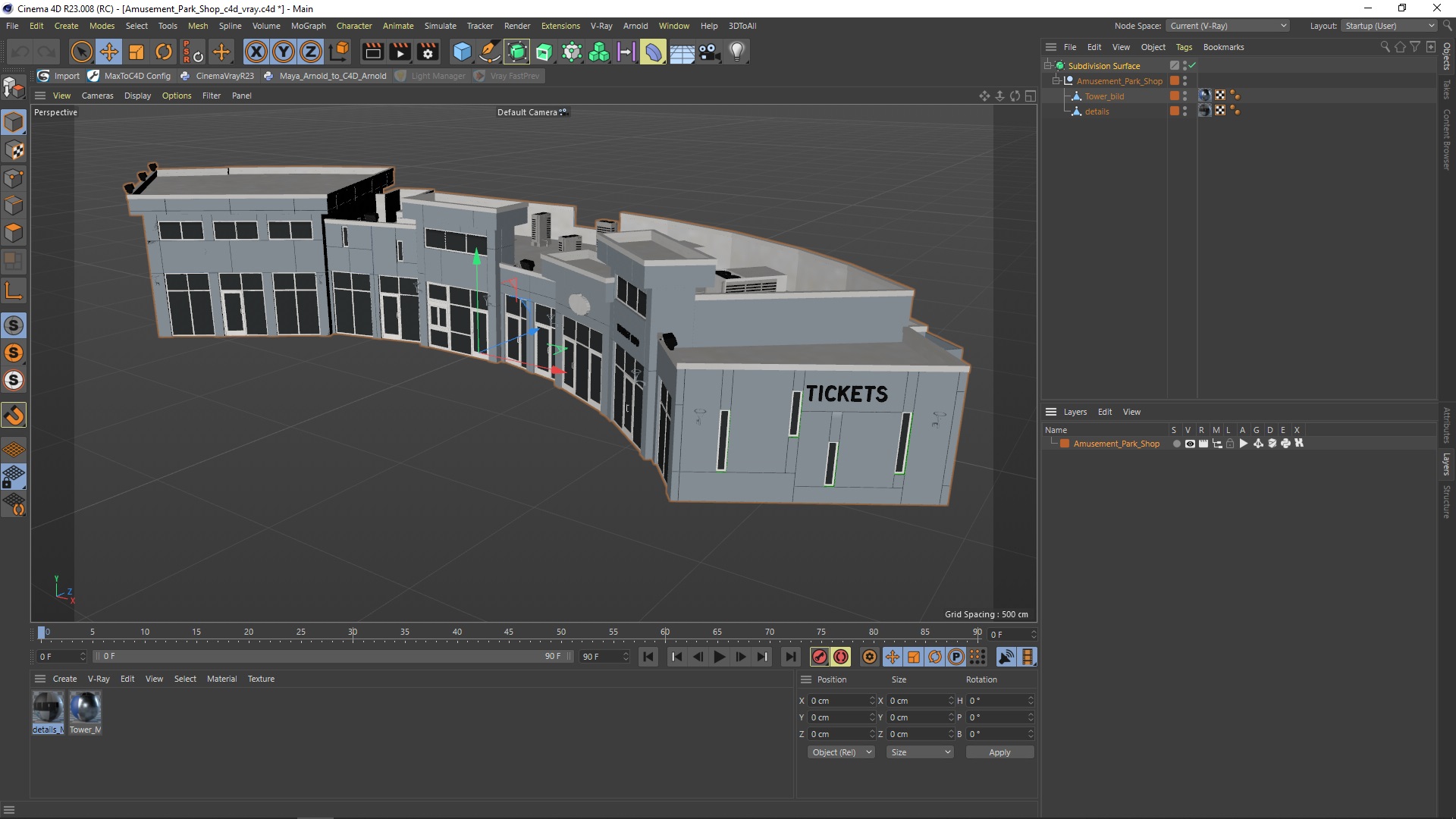
Task: Click the details object UVW checker tag
Action: click(x=1220, y=111)
